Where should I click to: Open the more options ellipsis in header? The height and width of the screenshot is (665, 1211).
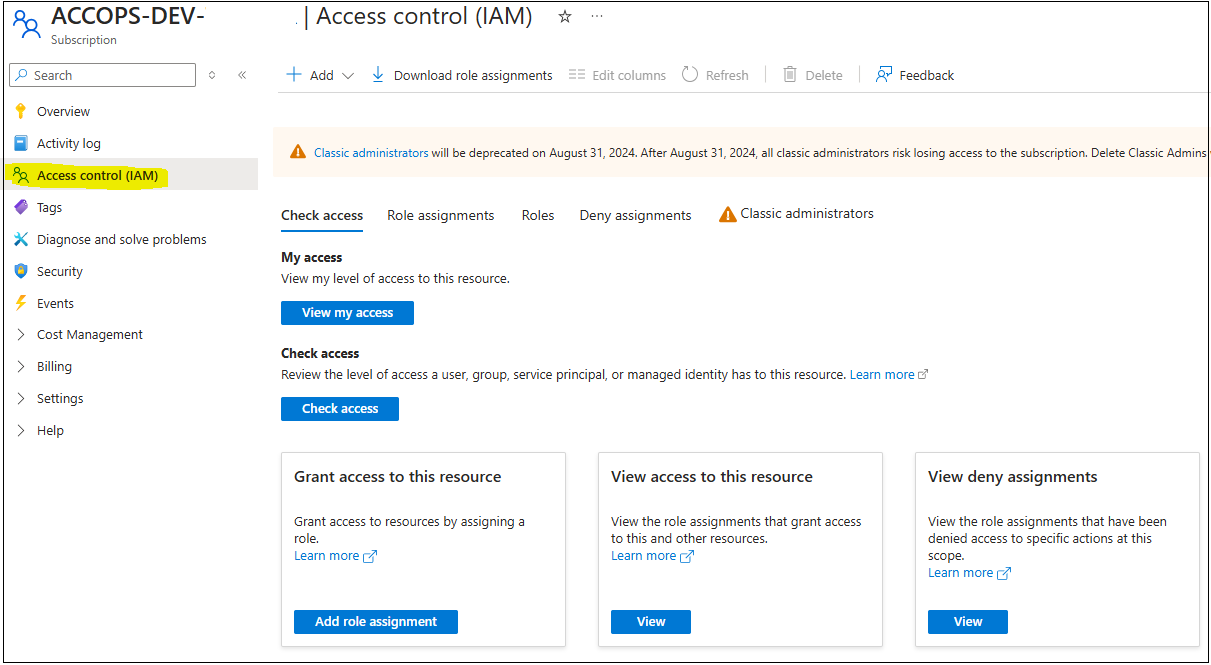pos(597,17)
